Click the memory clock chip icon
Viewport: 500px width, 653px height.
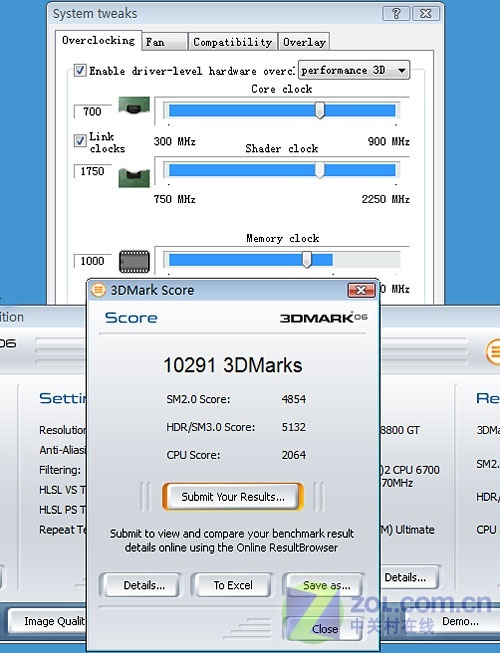pyautogui.click(x=134, y=262)
